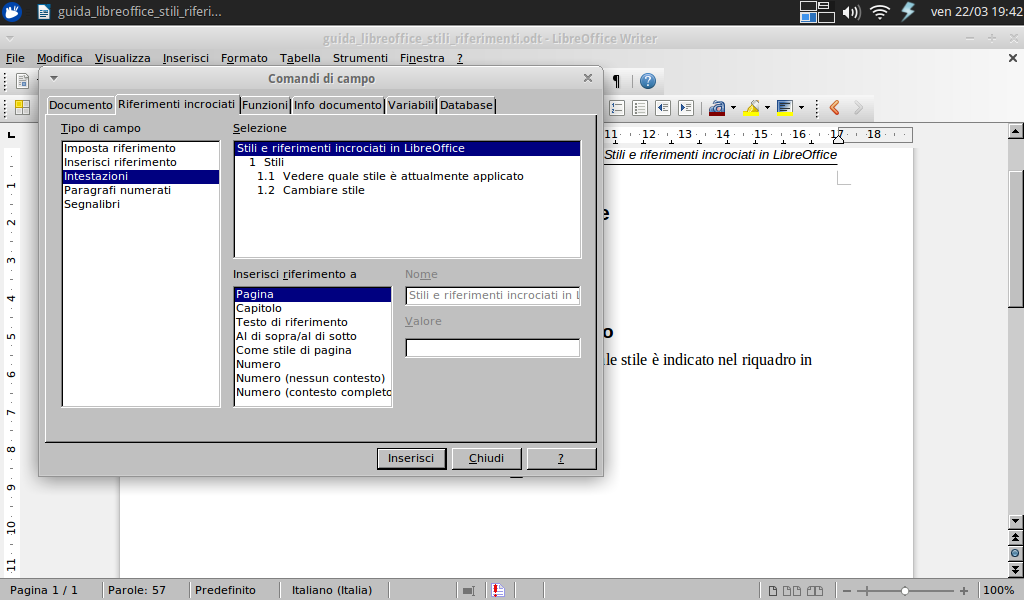Apply paragraph background color icon

click(x=785, y=108)
